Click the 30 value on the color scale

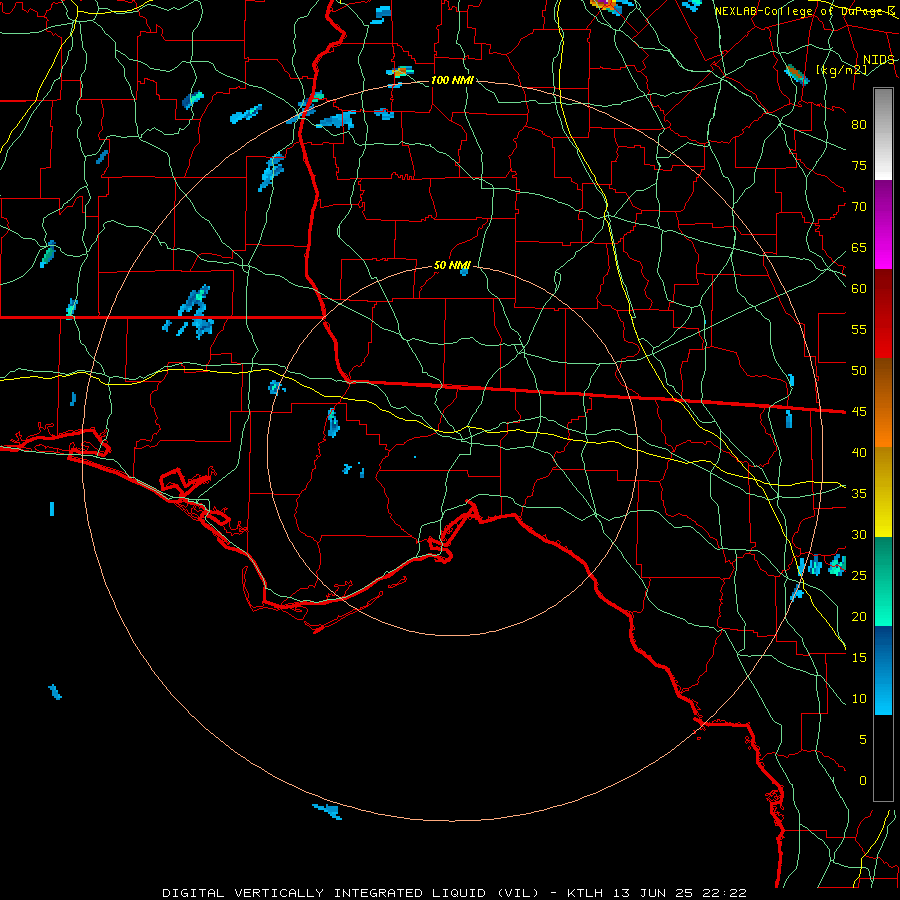click(x=859, y=534)
